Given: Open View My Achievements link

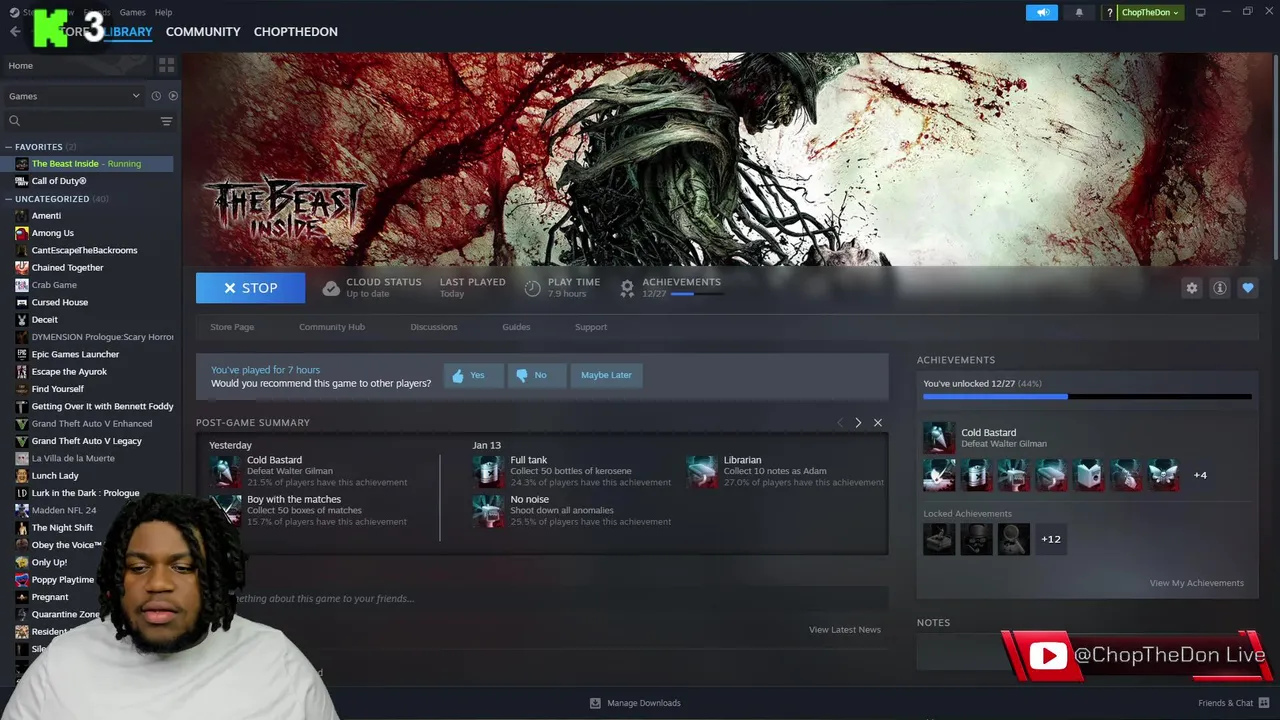Looking at the screenshot, I should coord(1196,583).
